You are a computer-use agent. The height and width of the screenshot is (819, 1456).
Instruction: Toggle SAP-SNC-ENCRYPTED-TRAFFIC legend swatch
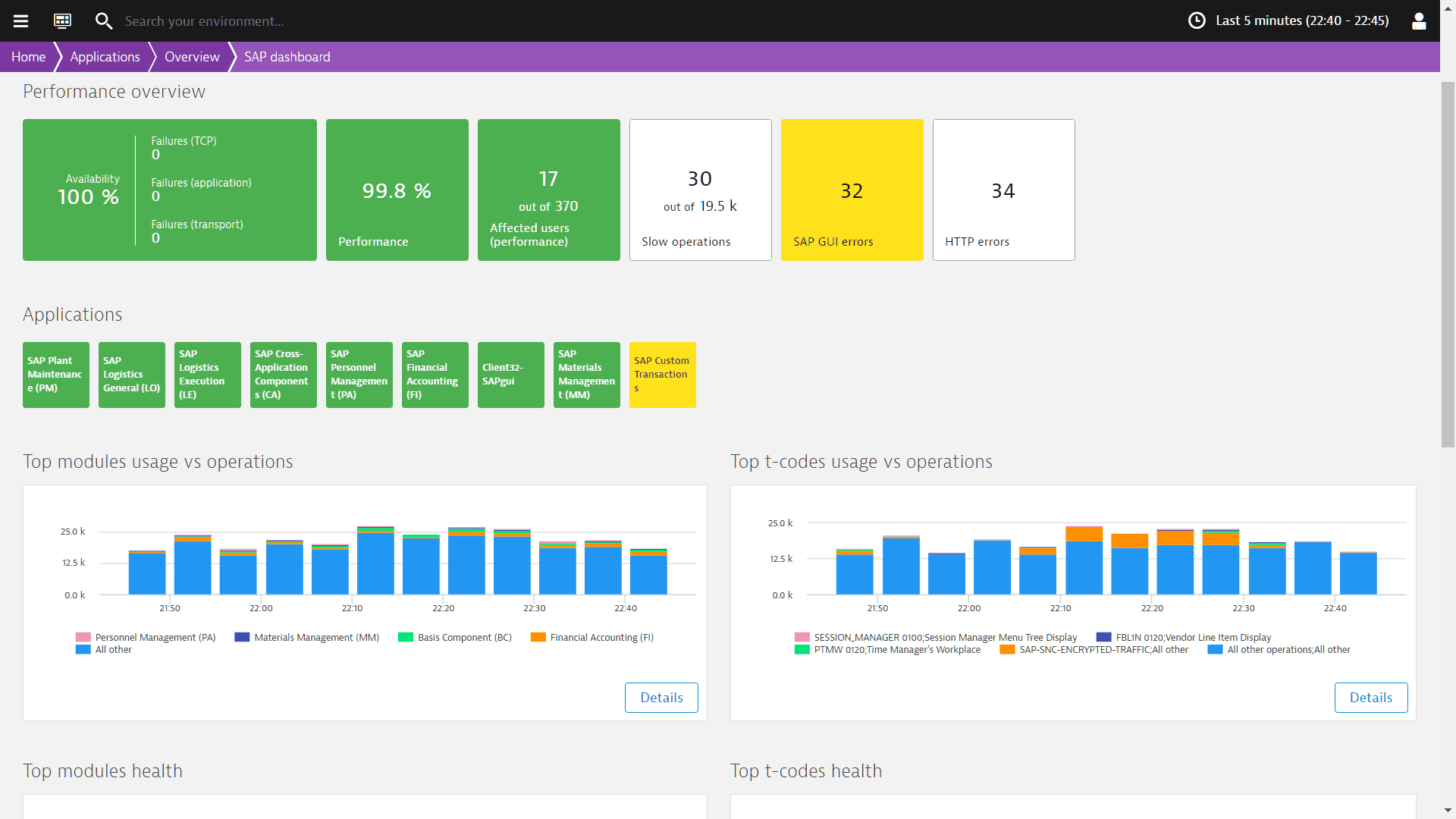tap(1008, 649)
